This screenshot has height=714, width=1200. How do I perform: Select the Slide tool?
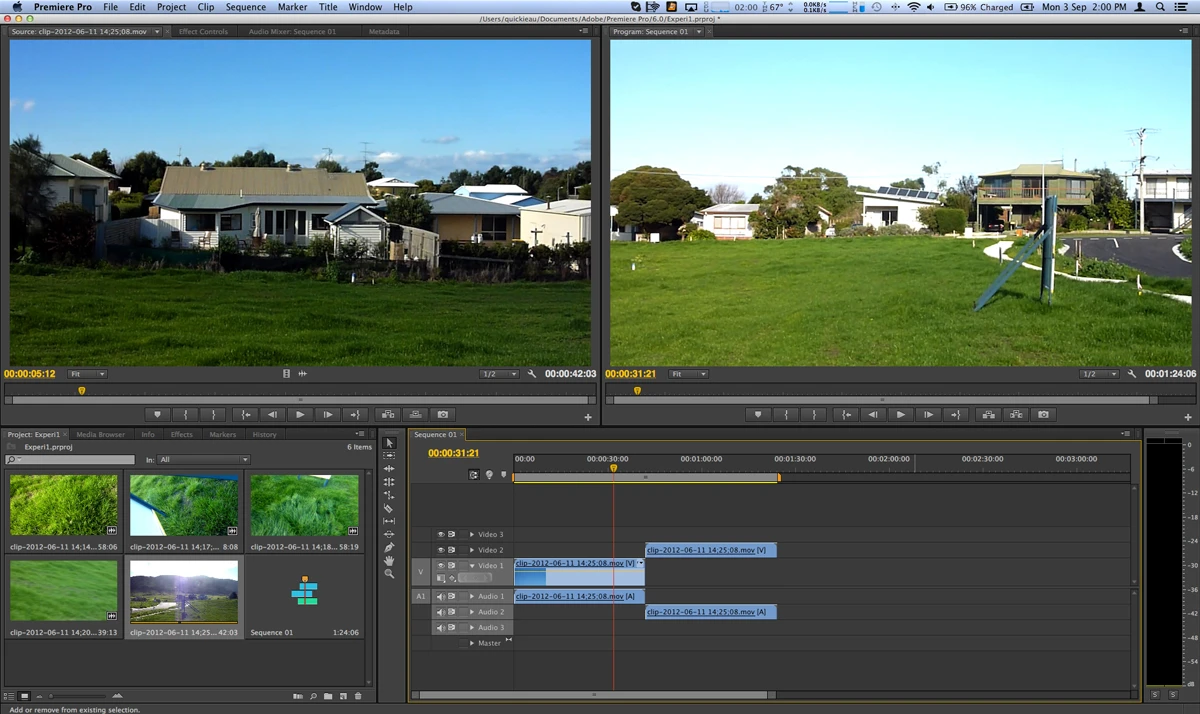(x=389, y=534)
